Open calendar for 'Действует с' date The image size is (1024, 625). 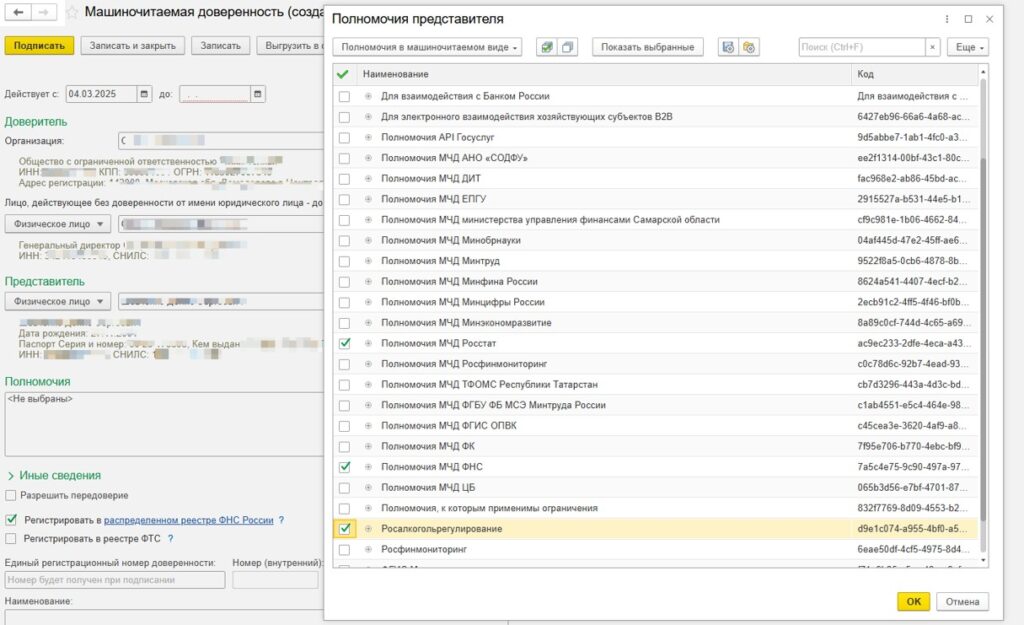tap(144, 94)
